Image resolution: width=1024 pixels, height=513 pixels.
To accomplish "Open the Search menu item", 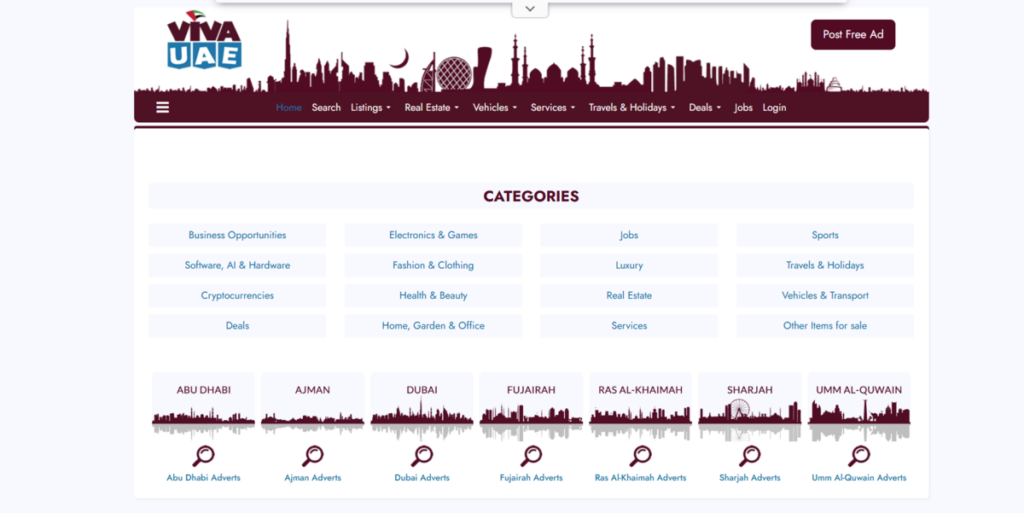I will click(326, 108).
